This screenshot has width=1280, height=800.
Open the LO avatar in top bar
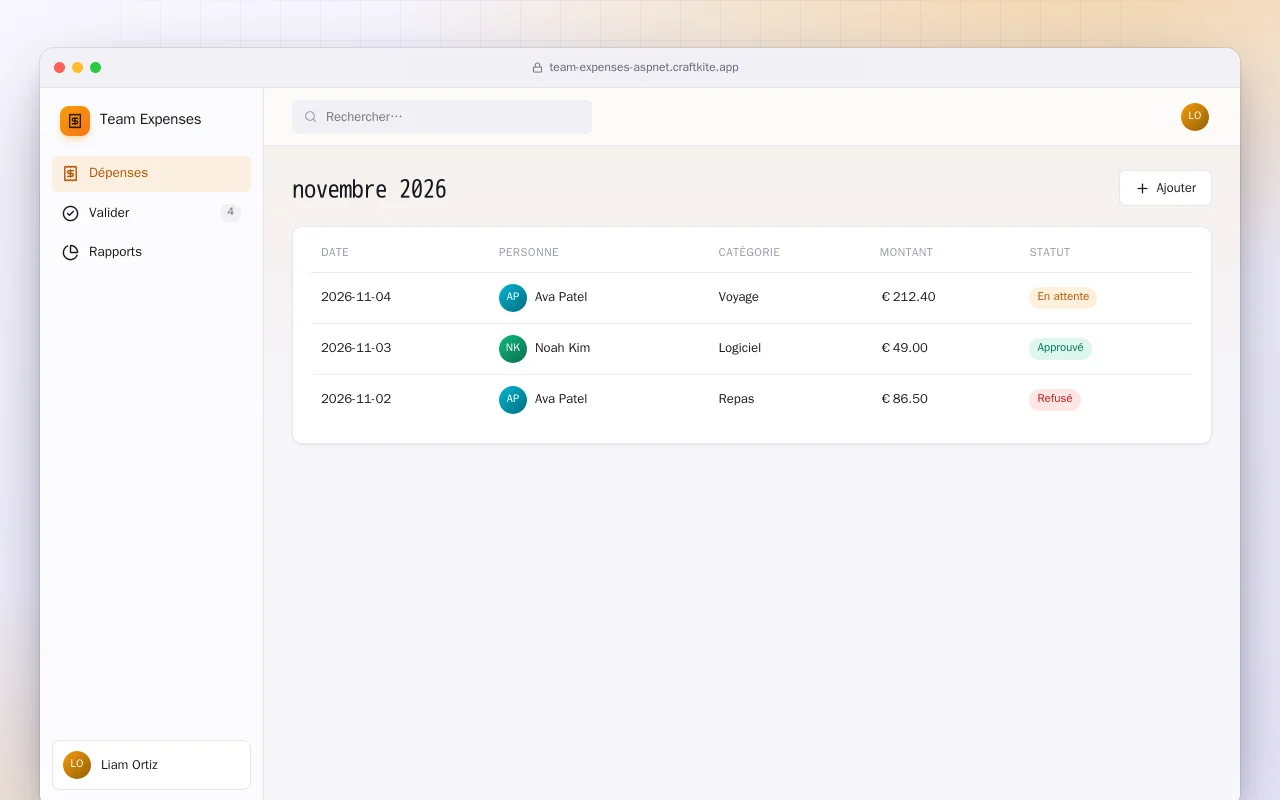click(1195, 117)
